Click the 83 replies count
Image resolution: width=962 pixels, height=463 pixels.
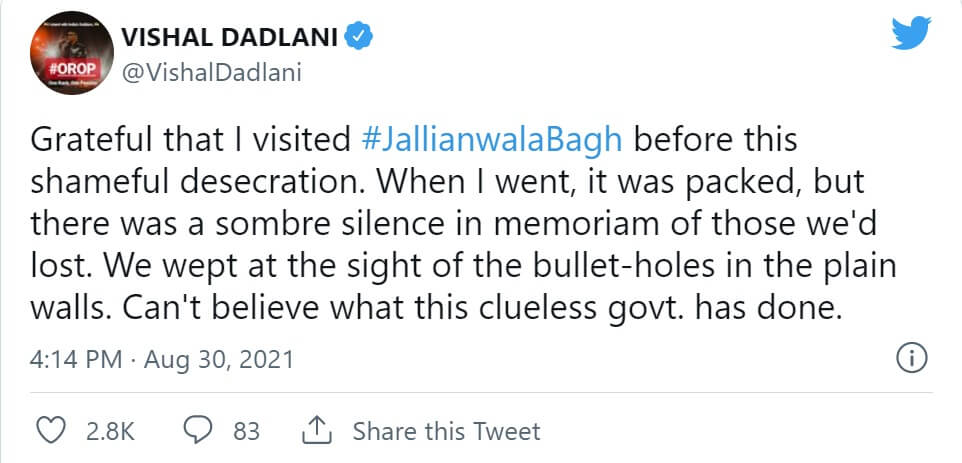(x=246, y=431)
